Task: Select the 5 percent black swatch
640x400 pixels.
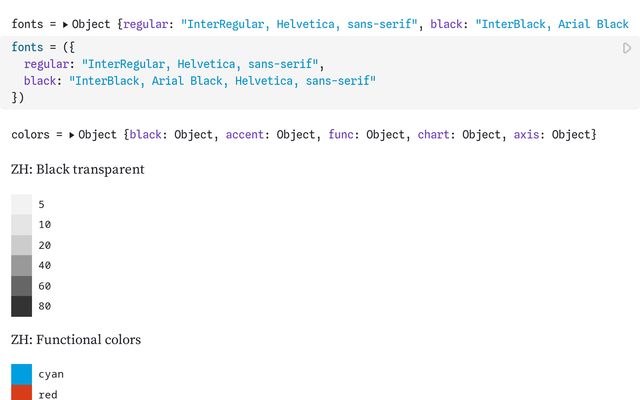Action: click(x=21, y=204)
